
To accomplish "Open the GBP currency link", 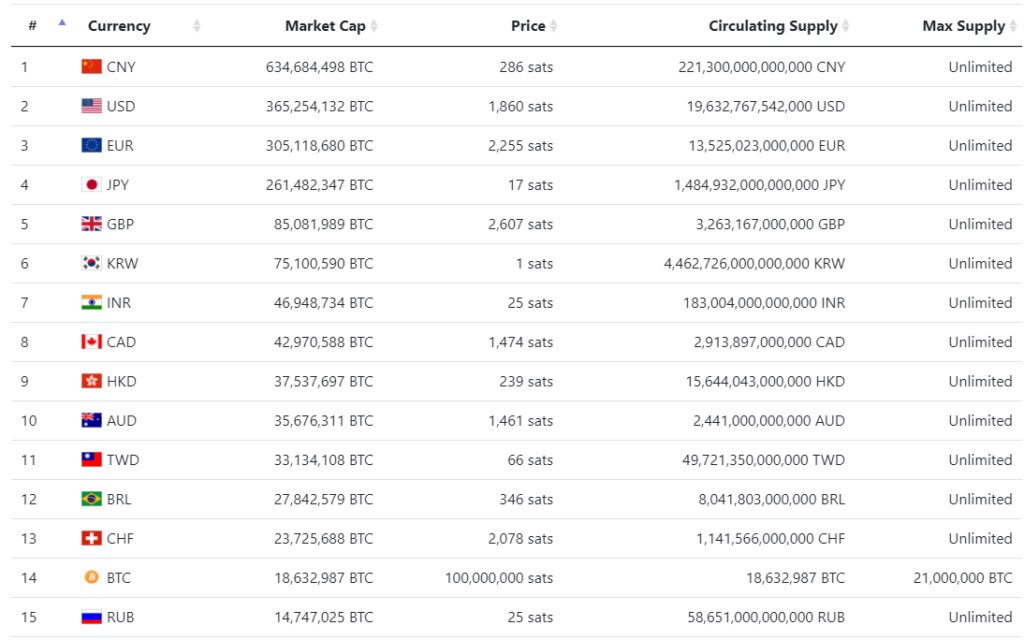I will (x=120, y=224).
